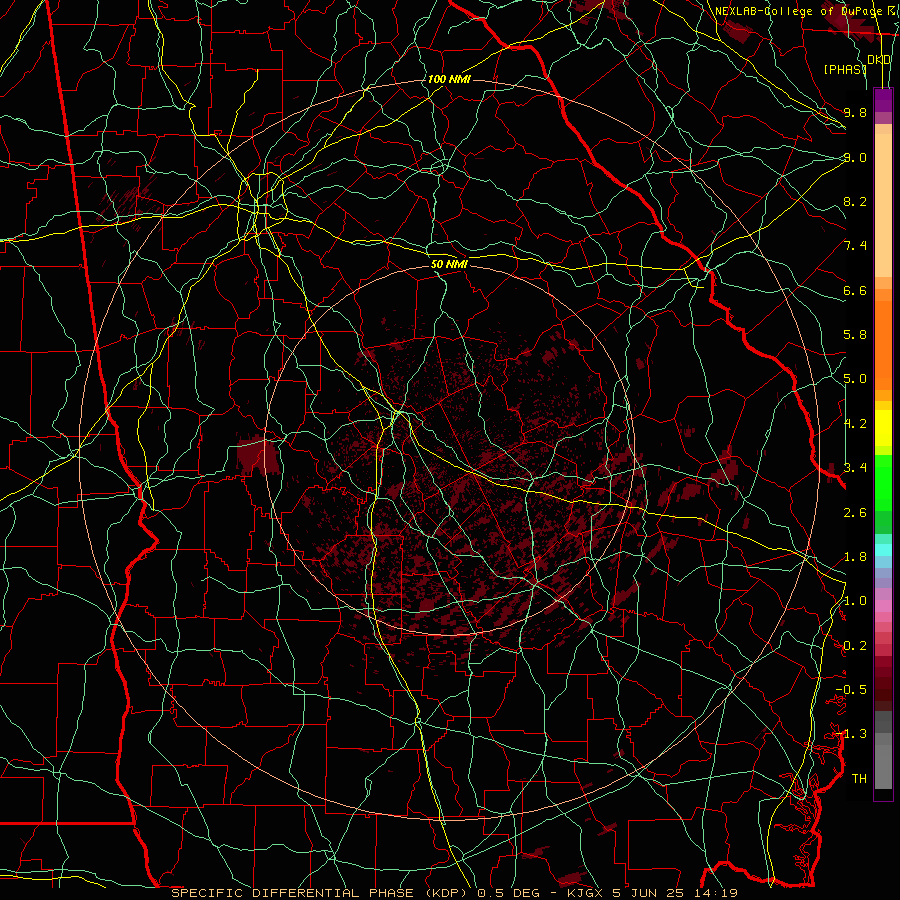Image resolution: width=900 pixels, height=900 pixels.
Task: Pick the purple band atop the color scale
Action: 883,100
